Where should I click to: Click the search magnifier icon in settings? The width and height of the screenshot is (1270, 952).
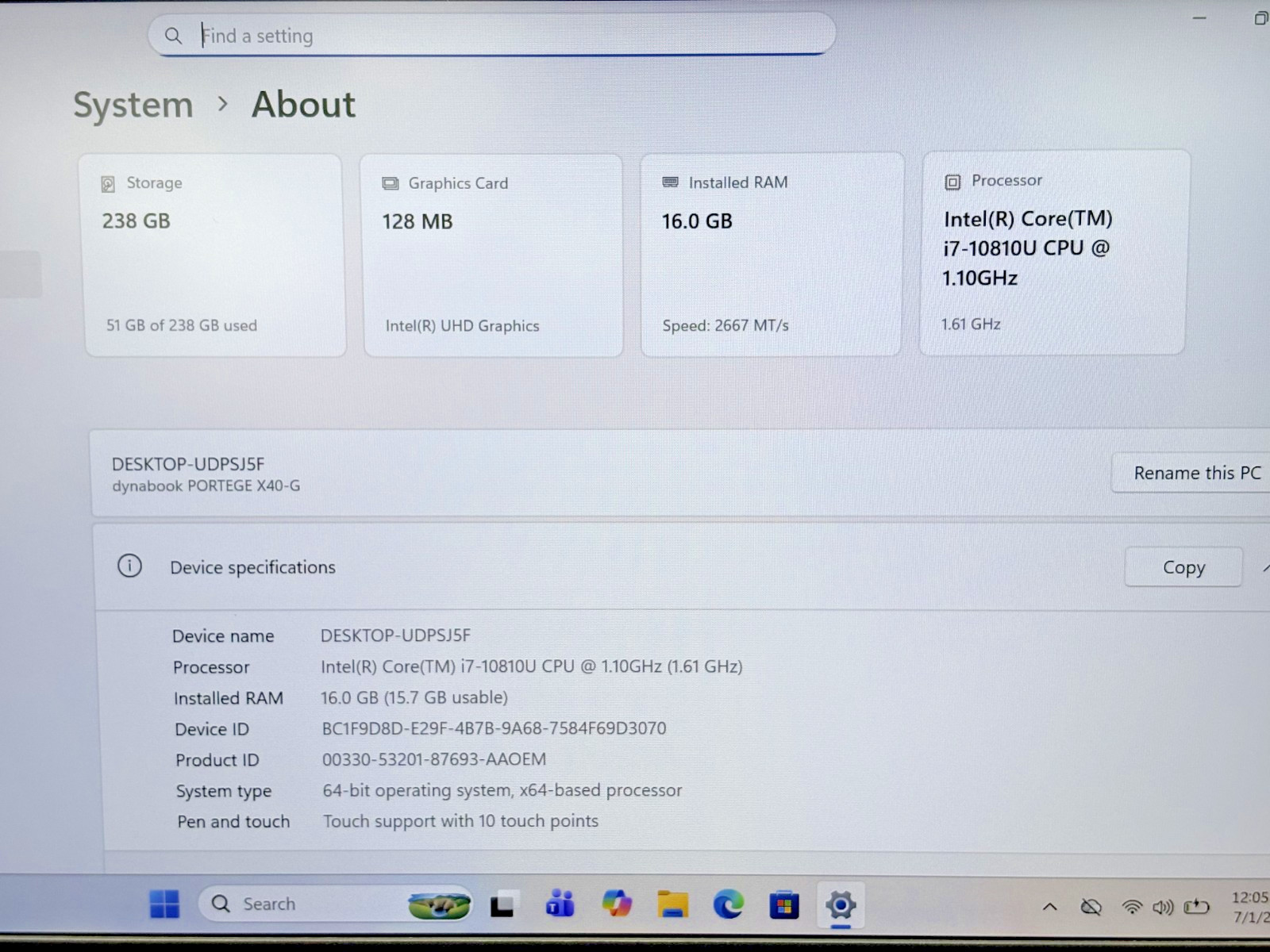[x=173, y=36]
